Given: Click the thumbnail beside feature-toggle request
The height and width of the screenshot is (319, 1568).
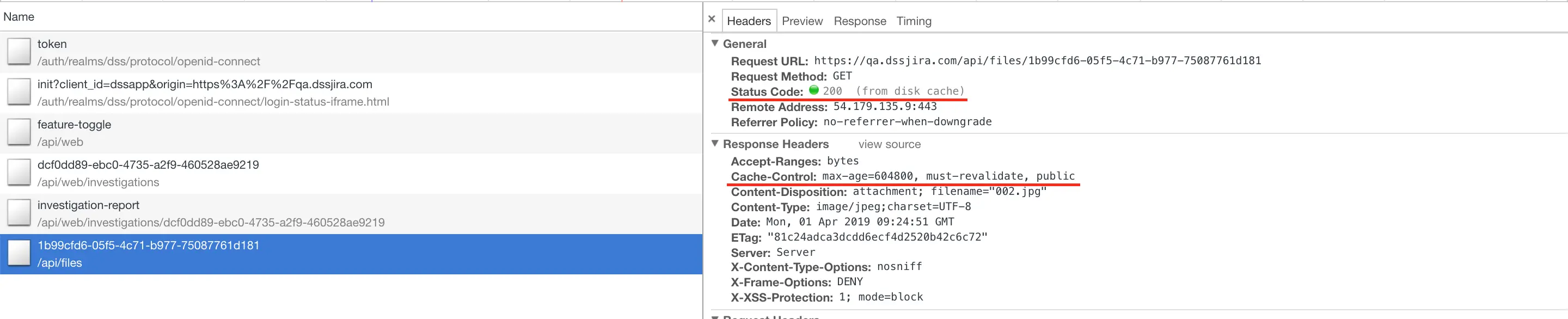Looking at the screenshot, I should tap(19, 132).
